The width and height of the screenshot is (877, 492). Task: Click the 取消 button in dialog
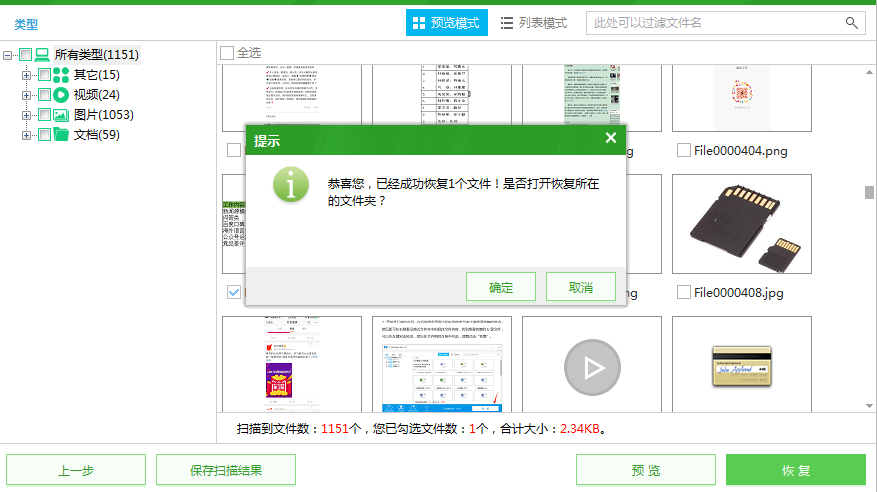[x=580, y=288]
